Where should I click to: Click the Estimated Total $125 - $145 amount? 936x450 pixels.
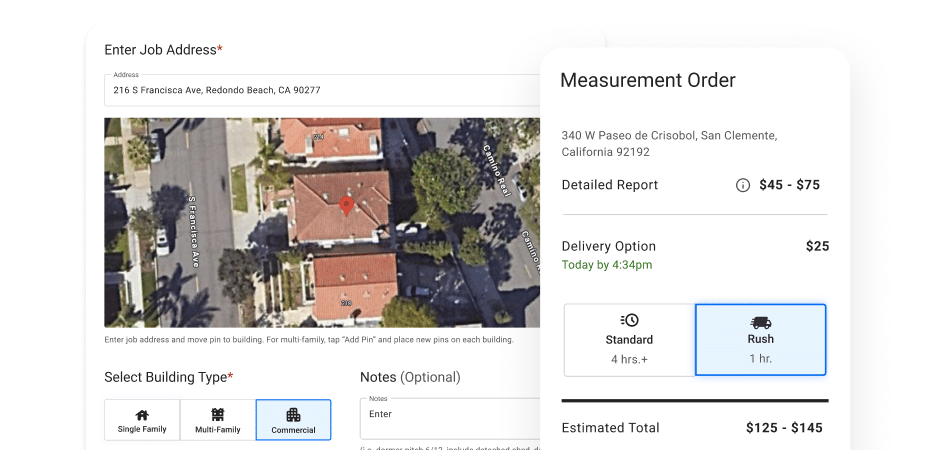[784, 428]
